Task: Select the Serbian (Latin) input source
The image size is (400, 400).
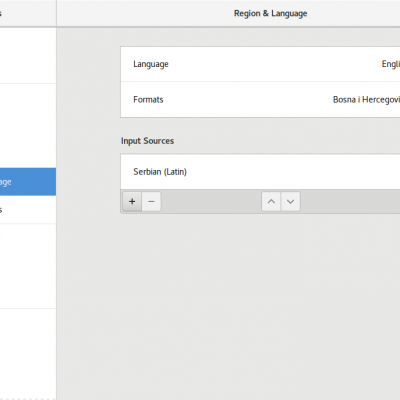Action: (260, 172)
